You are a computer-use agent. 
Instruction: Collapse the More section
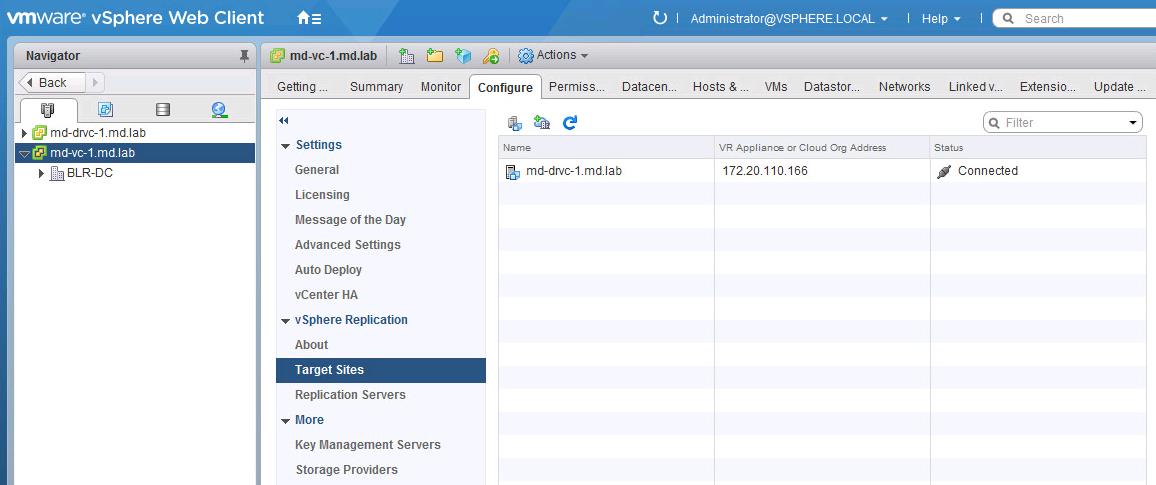pos(285,421)
